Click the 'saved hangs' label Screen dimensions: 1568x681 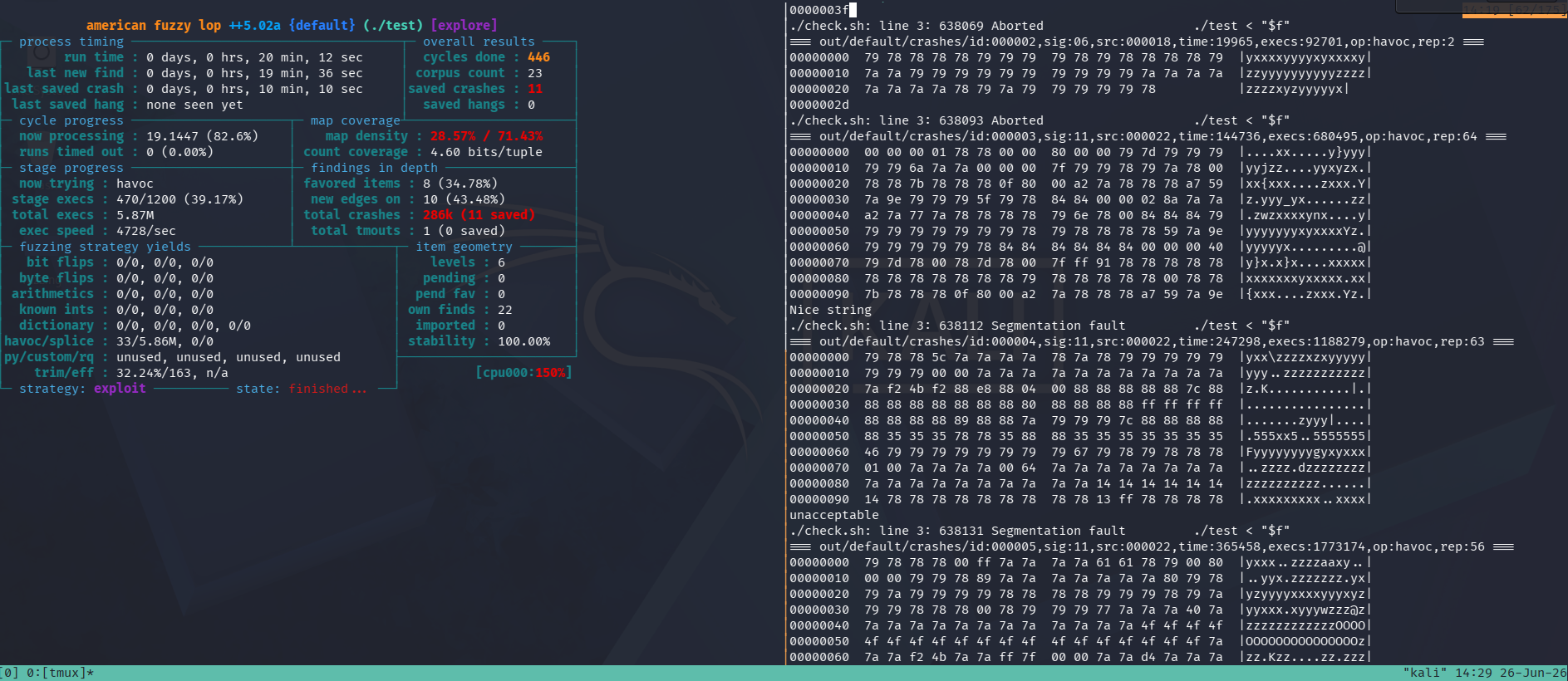464,105
